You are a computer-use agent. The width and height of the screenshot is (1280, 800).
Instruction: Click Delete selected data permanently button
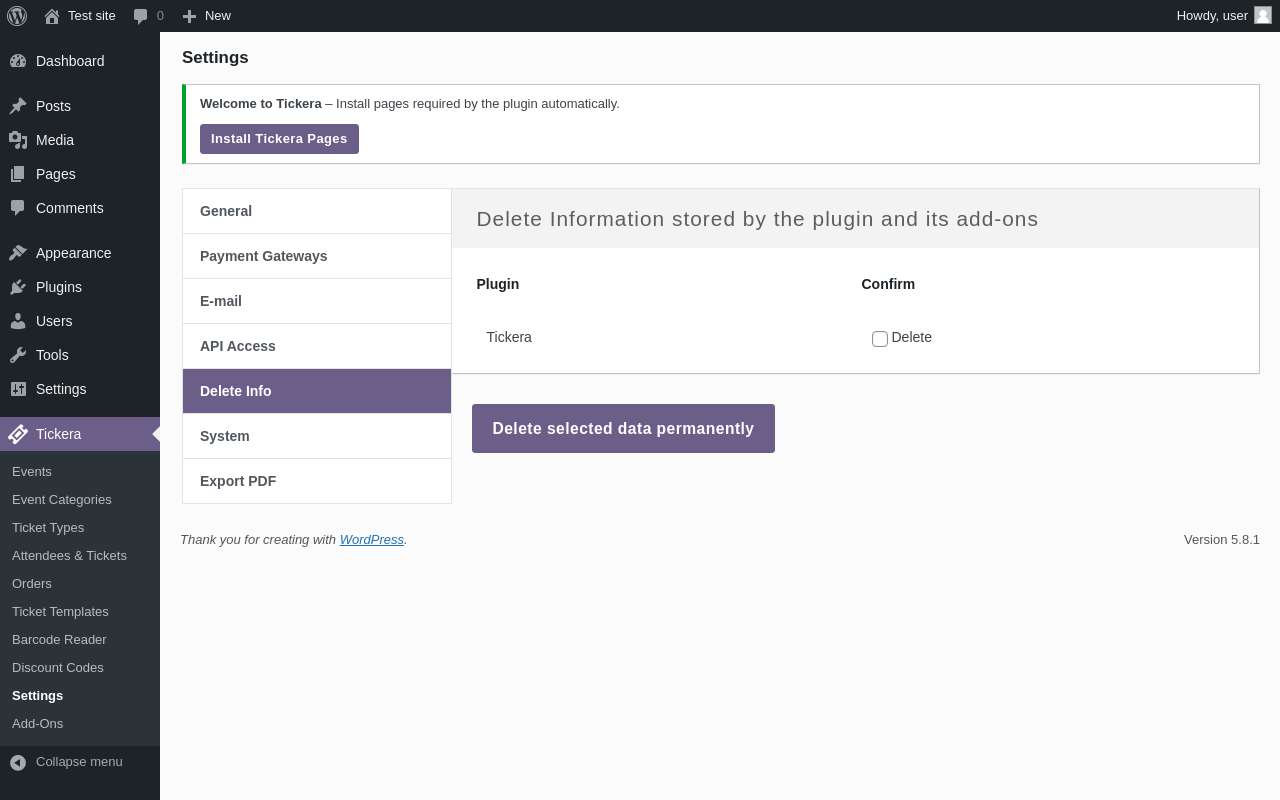(623, 429)
